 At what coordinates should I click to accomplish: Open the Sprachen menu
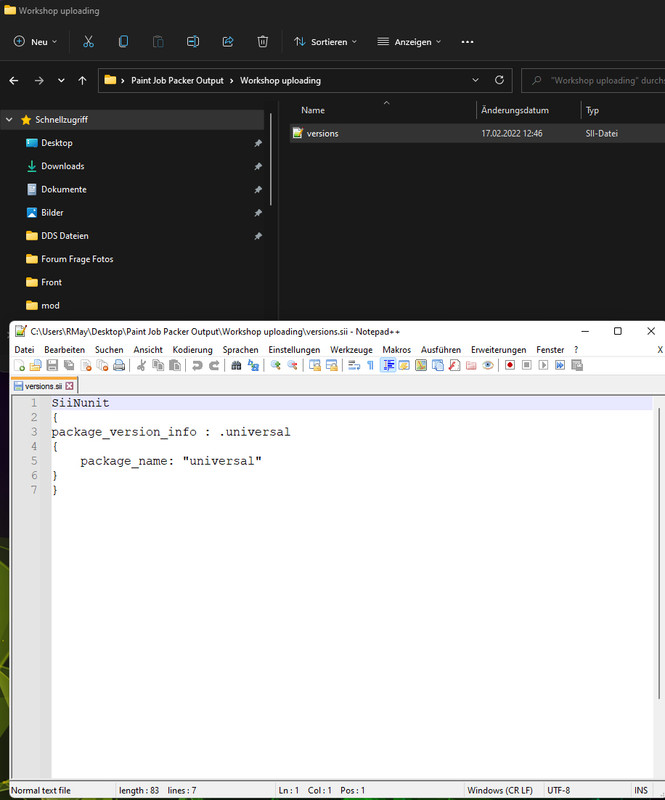coord(240,350)
